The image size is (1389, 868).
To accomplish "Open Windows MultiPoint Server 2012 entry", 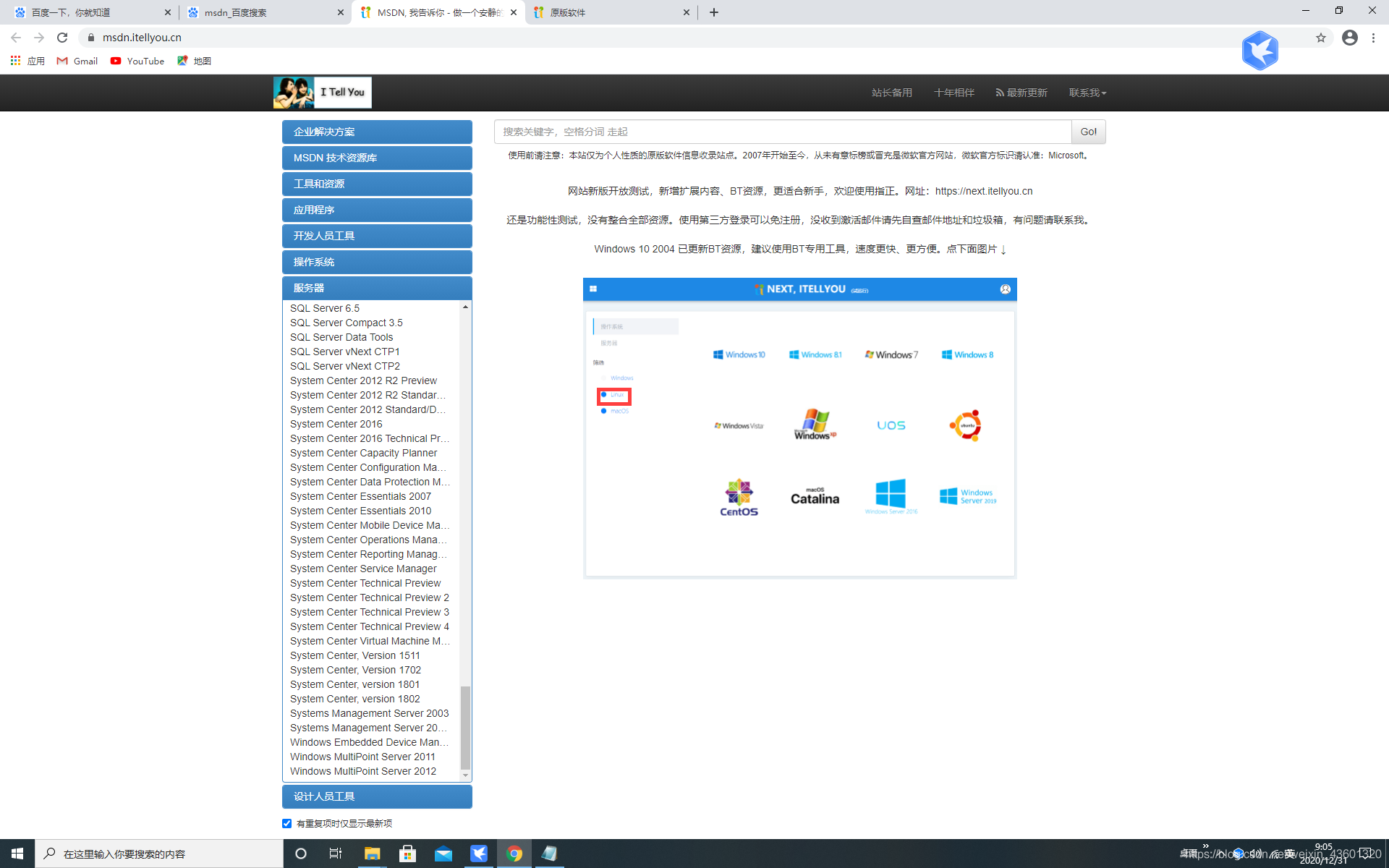I will tap(363, 771).
